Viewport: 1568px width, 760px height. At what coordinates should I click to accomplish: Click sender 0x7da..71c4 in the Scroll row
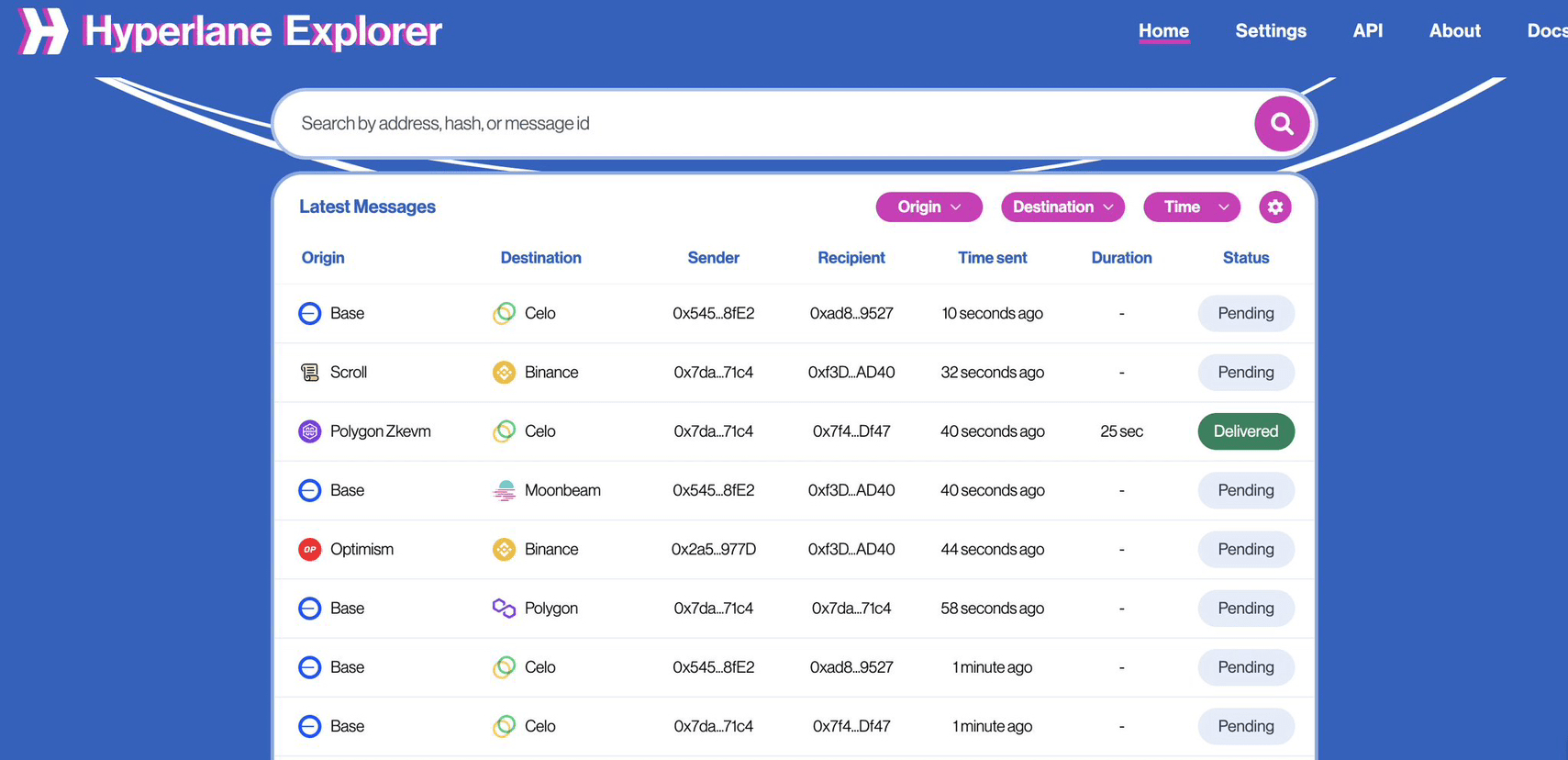[713, 373]
